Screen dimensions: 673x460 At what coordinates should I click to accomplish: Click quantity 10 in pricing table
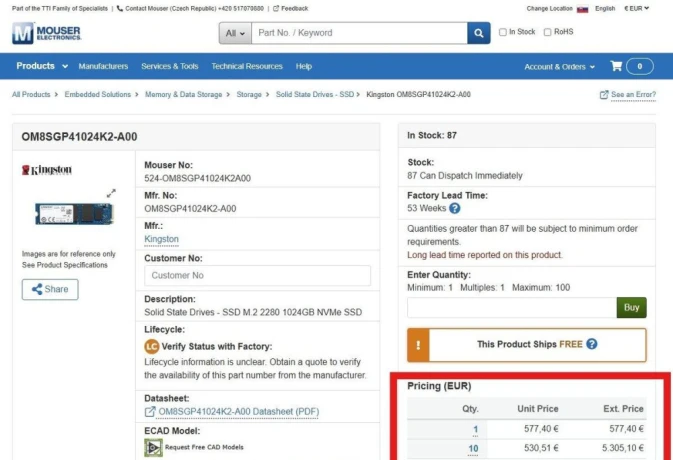pyautogui.click(x=473, y=448)
